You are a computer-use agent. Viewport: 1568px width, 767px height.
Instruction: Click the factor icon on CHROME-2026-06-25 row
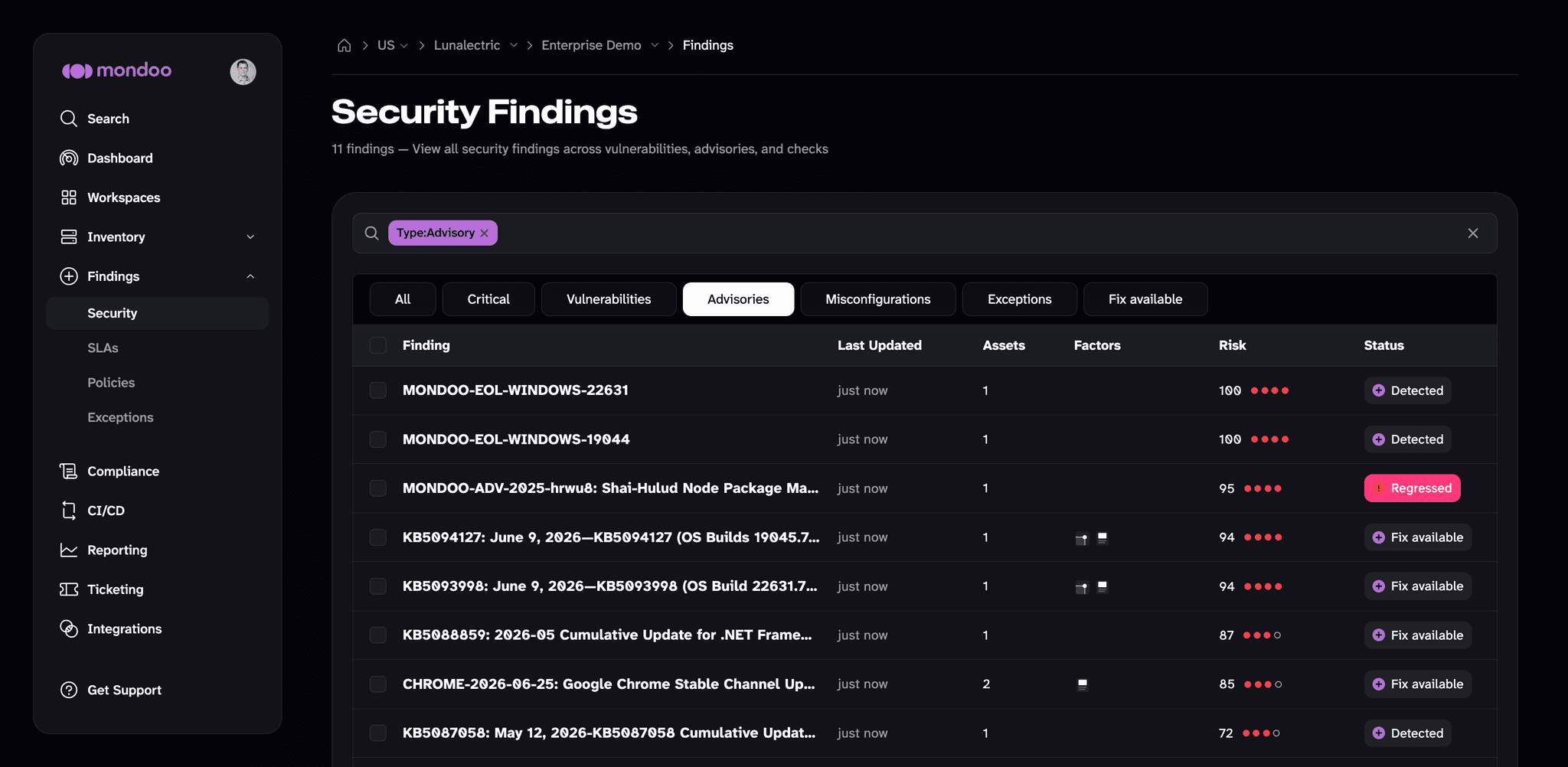click(x=1082, y=684)
